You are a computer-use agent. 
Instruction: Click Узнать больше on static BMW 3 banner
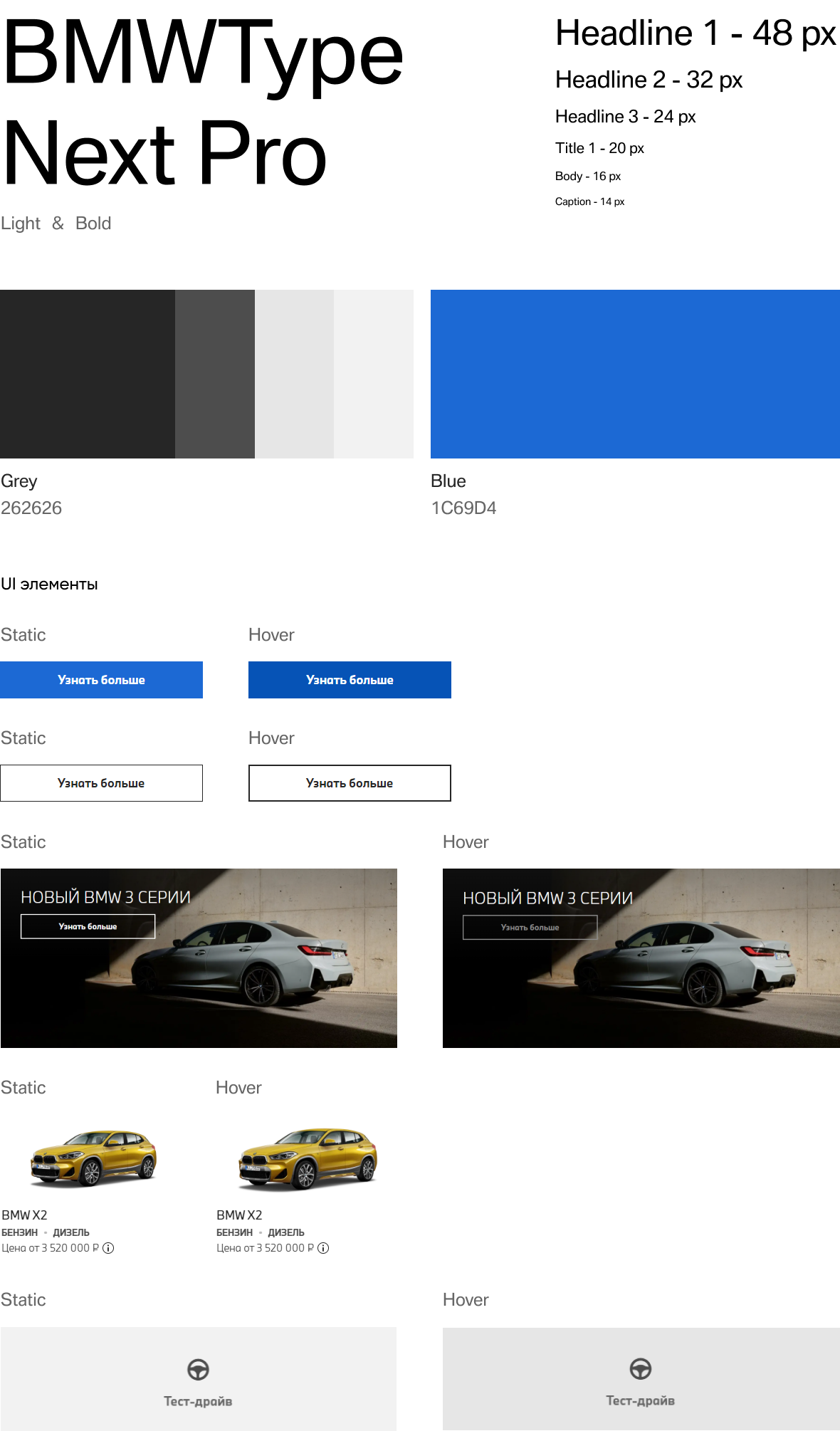tap(88, 926)
